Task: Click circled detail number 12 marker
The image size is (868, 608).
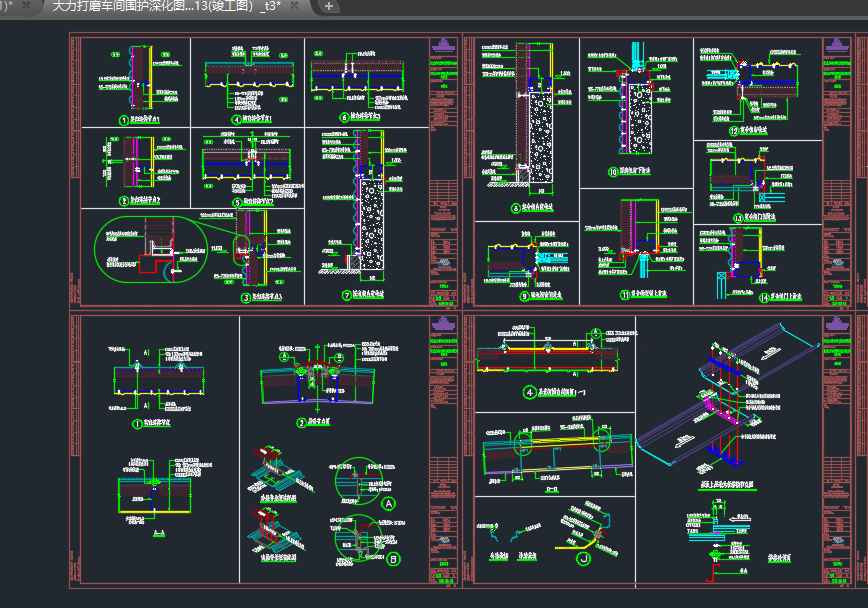Action: point(733,130)
